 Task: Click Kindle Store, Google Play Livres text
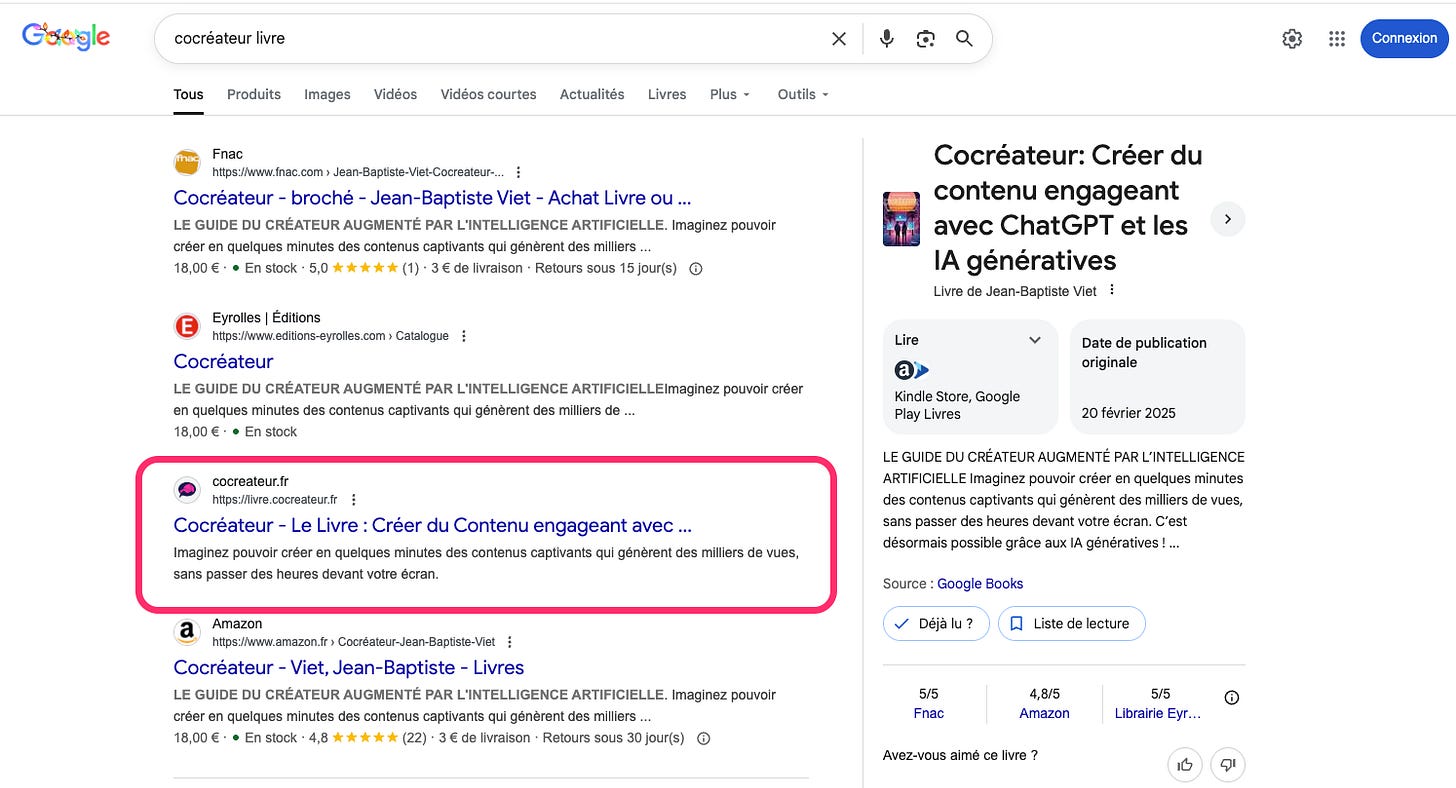957,405
